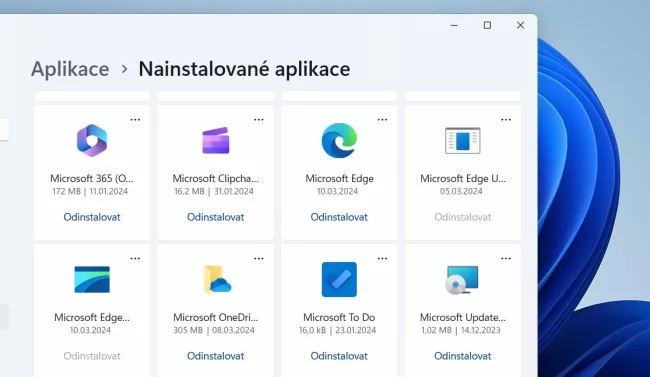Click the 305 MB | 08.03.2024 details
The height and width of the screenshot is (377, 650).
[214, 330]
